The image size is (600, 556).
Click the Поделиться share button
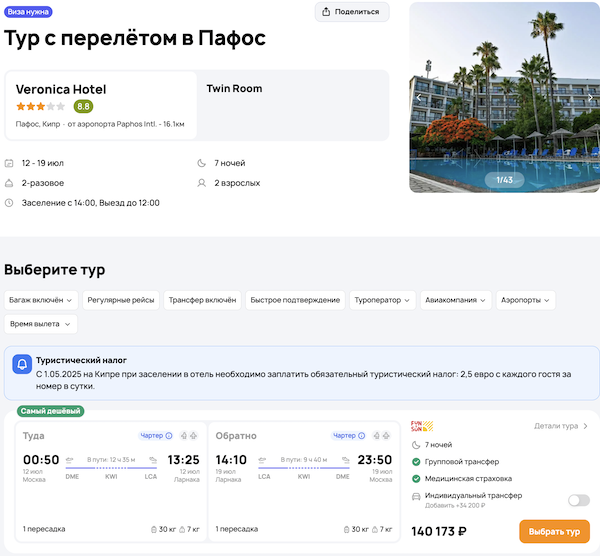click(352, 12)
